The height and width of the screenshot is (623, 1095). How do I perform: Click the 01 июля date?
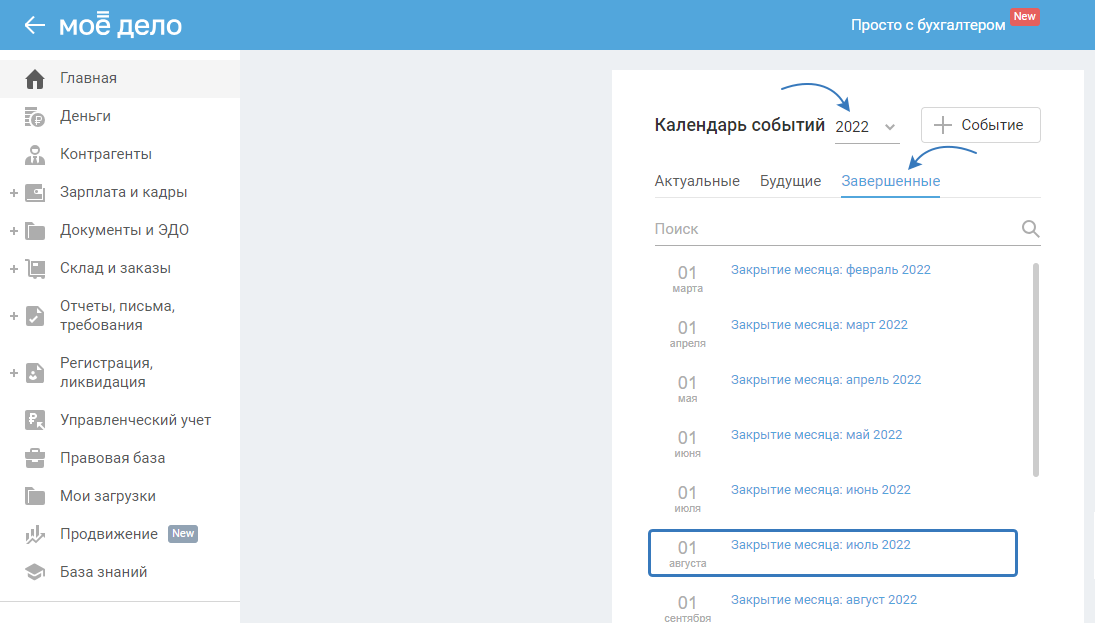(x=687, y=499)
